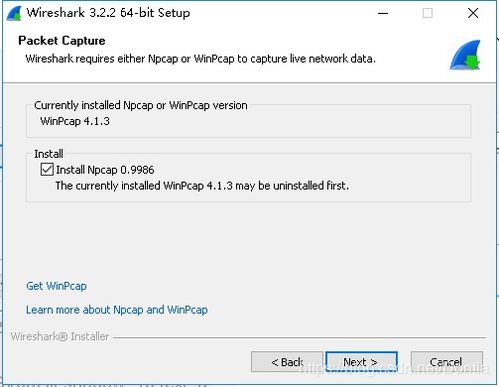Click the 'Packet Capture' page heading
The height and width of the screenshot is (387, 499).
tap(62, 41)
